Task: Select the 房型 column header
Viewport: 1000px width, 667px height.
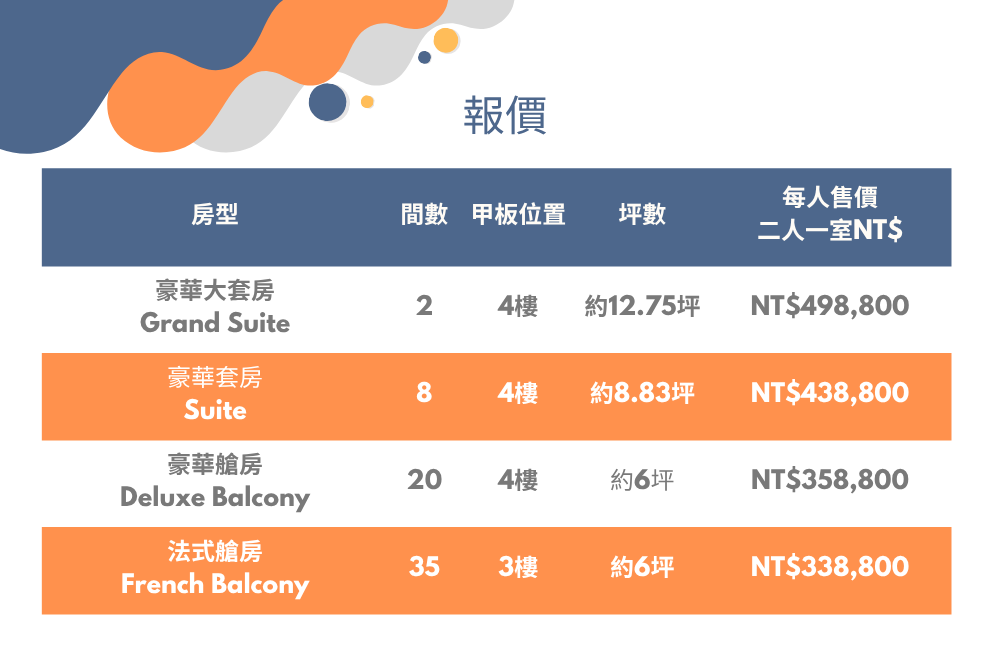Action: 215,215
